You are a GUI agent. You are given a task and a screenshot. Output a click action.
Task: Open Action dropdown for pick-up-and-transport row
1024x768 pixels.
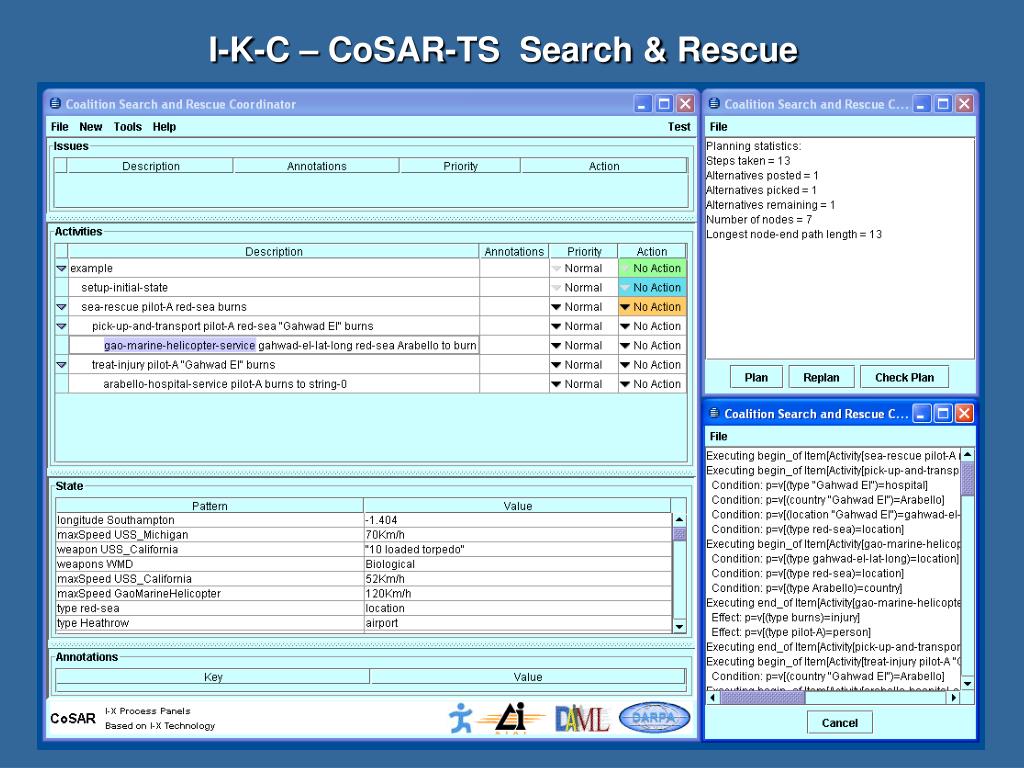click(x=652, y=327)
